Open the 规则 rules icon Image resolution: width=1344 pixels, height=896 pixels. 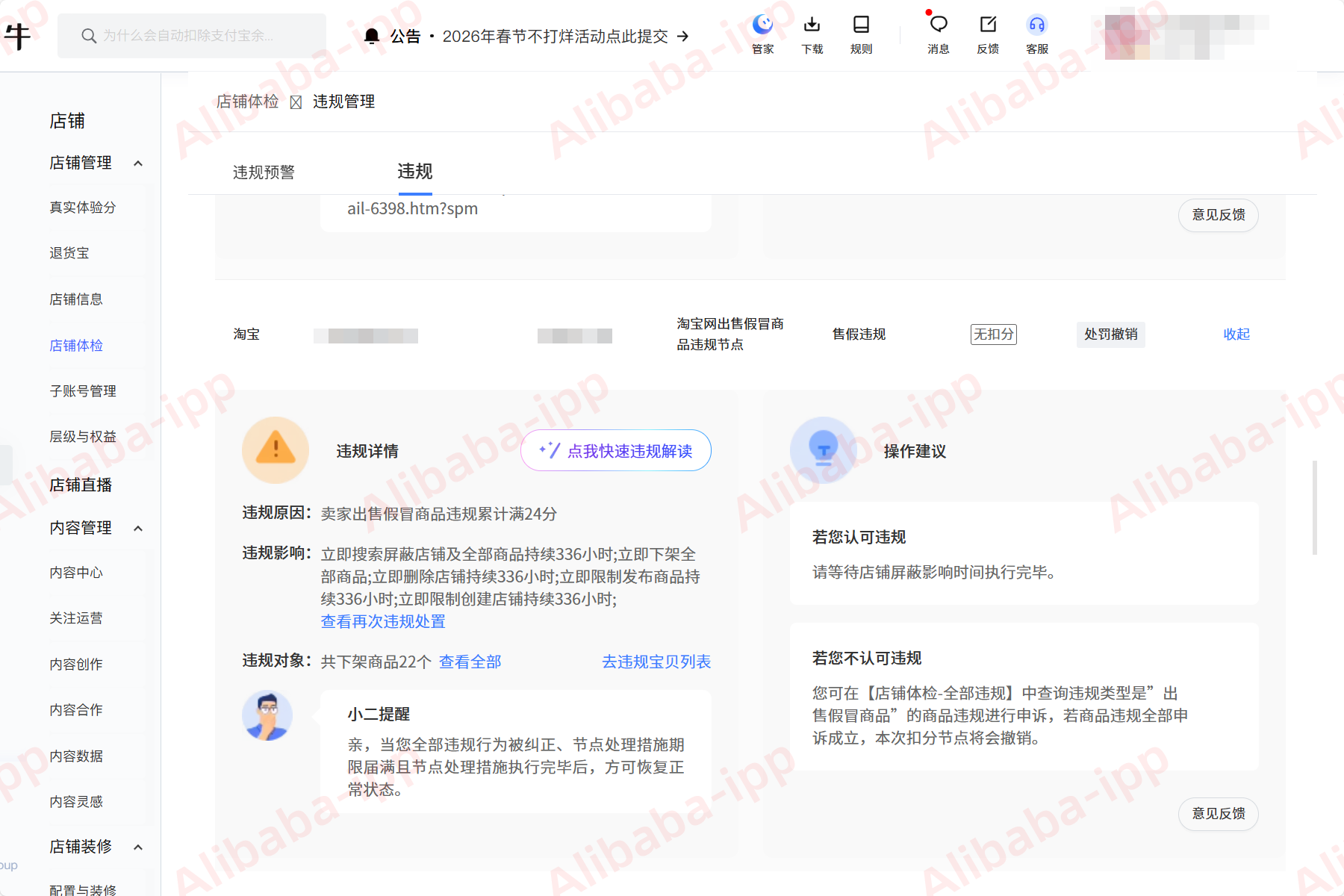(861, 34)
